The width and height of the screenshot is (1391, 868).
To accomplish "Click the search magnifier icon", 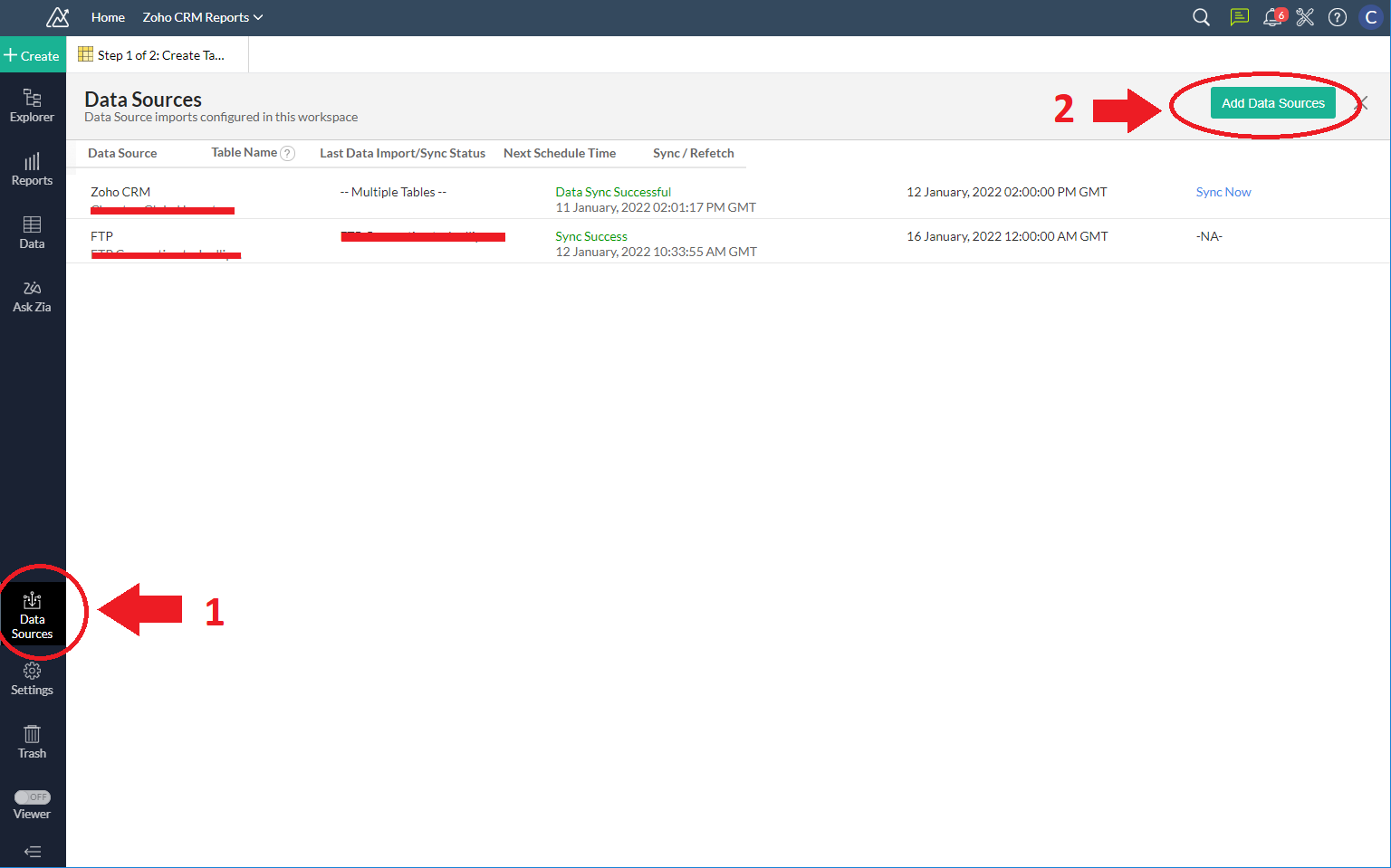I will click(x=1201, y=17).
